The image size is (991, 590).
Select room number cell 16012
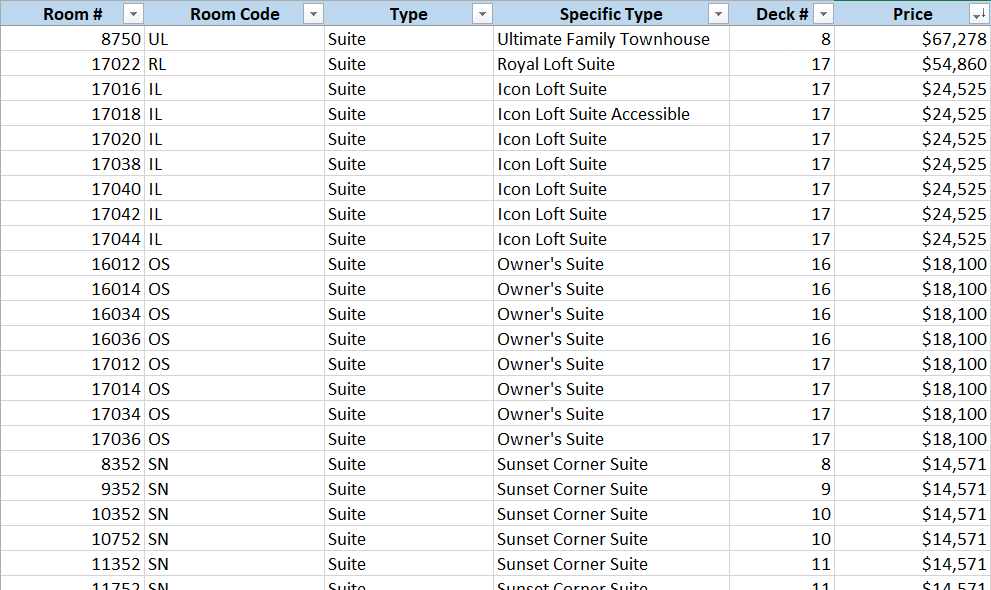coord(73,264)
